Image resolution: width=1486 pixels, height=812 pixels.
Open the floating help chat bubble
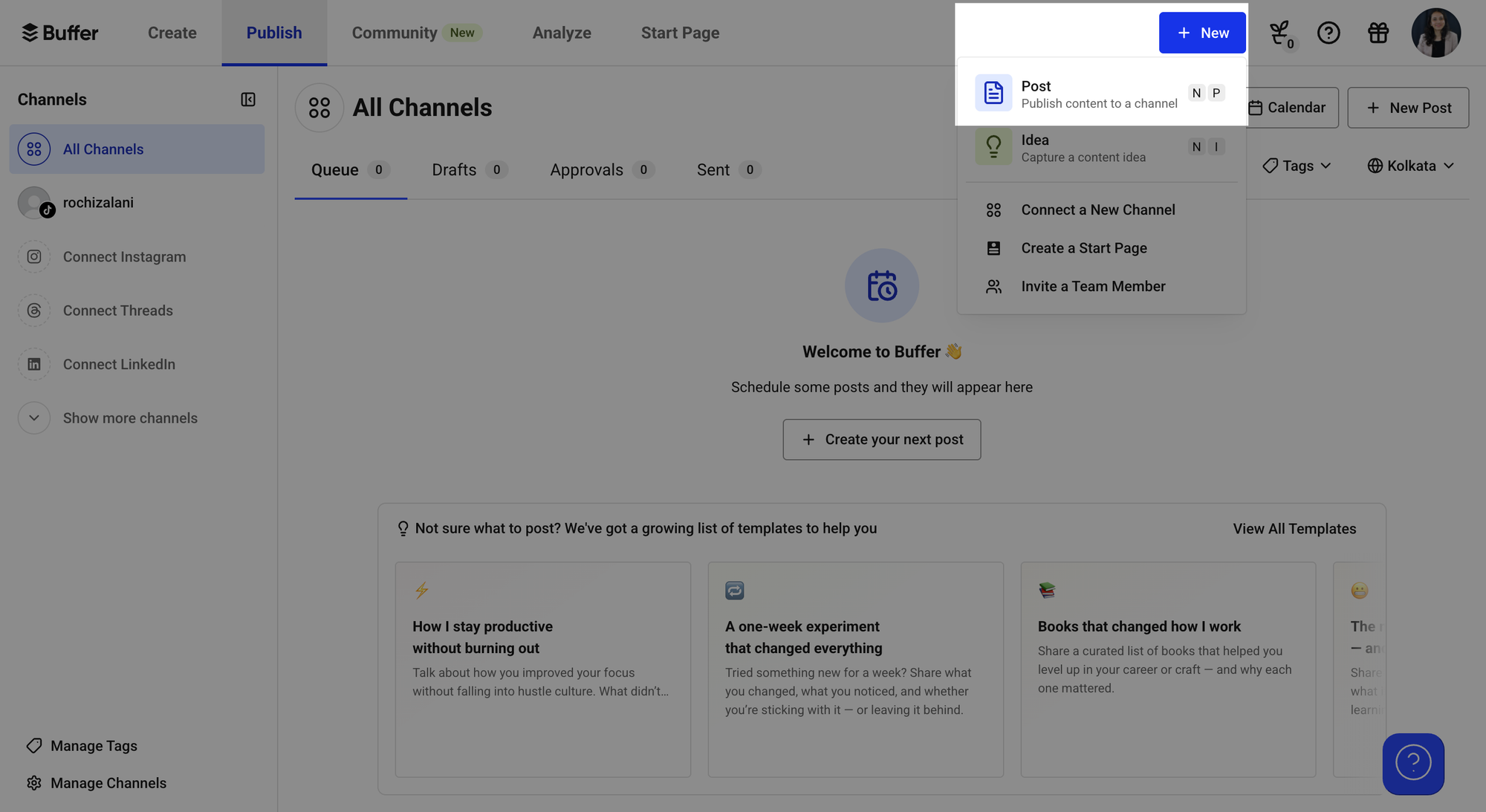pyautogui.click(x=1413, y=764)
